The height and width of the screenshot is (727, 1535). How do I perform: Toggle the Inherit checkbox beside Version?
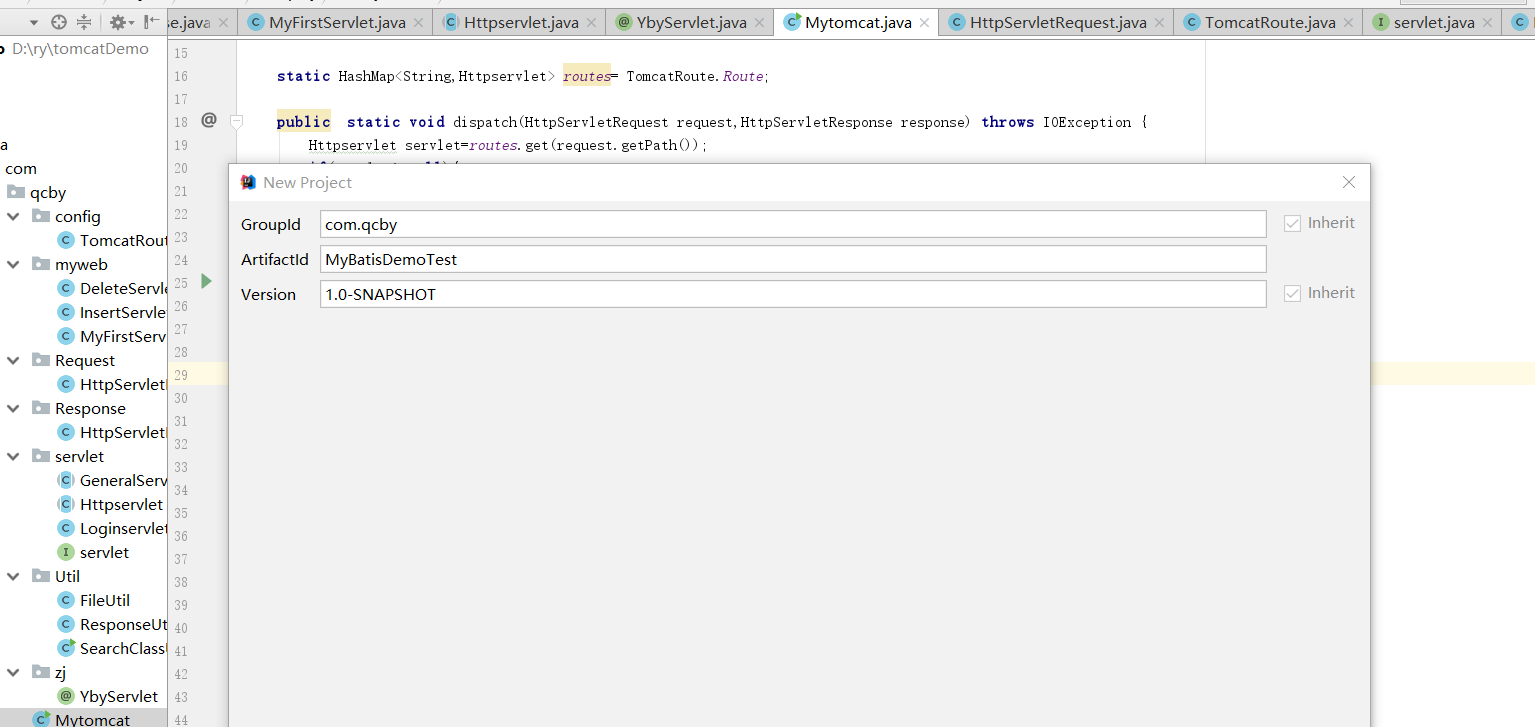point(1292,292)
